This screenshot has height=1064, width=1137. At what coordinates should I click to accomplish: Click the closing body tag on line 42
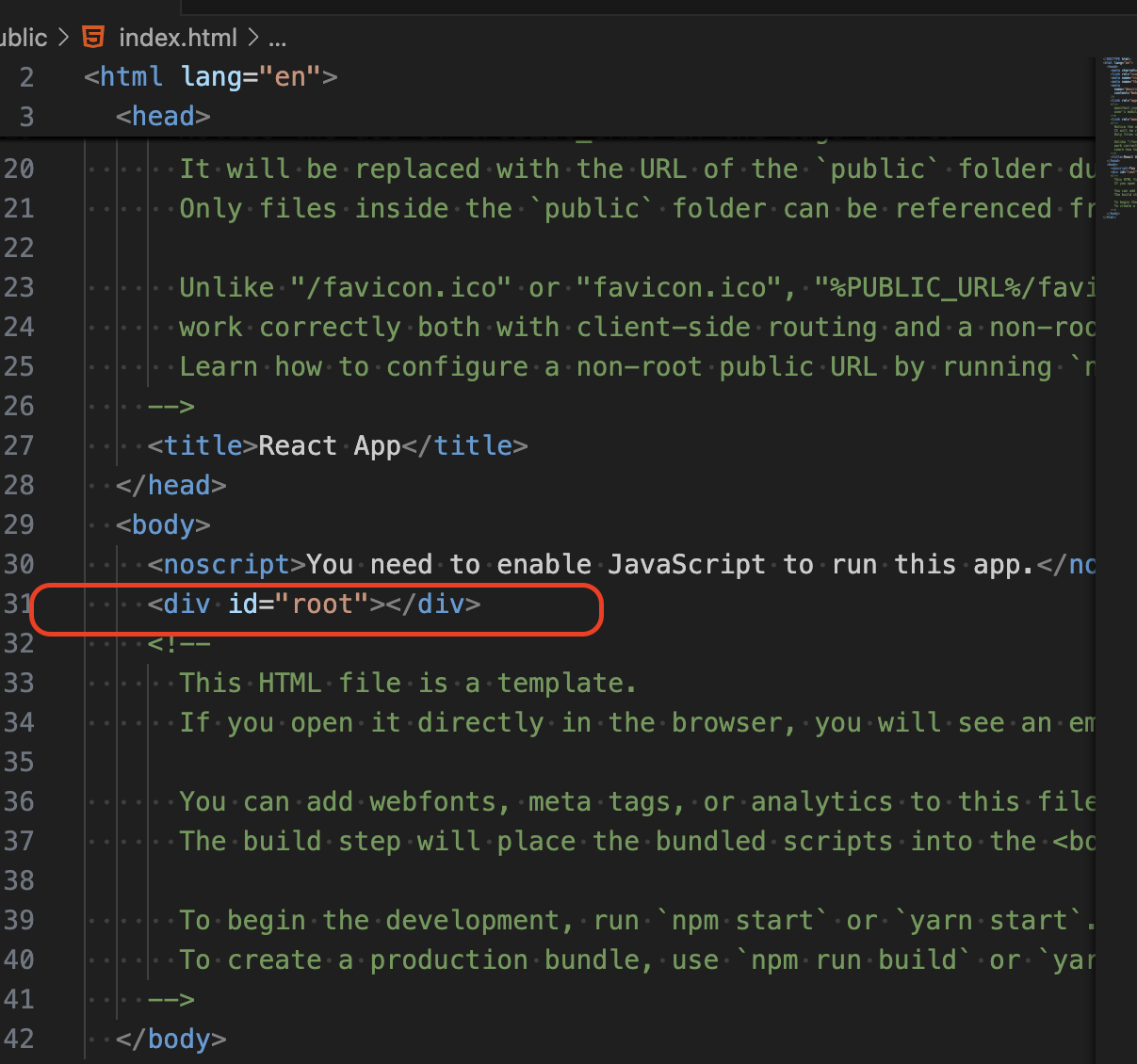(x=171, y=1039)
